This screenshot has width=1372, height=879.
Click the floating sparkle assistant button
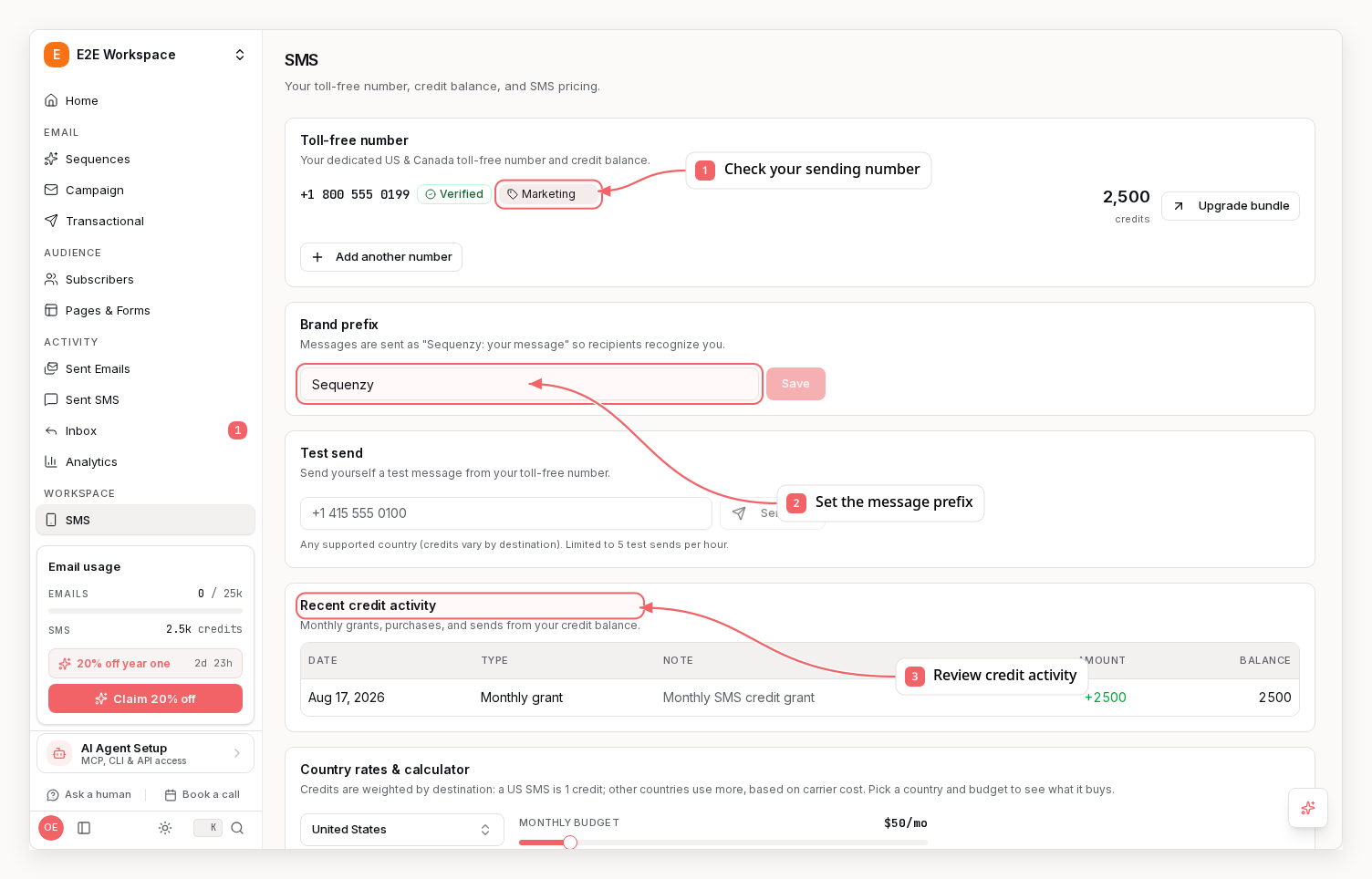pyautogui.click(x=1308, y=808)
